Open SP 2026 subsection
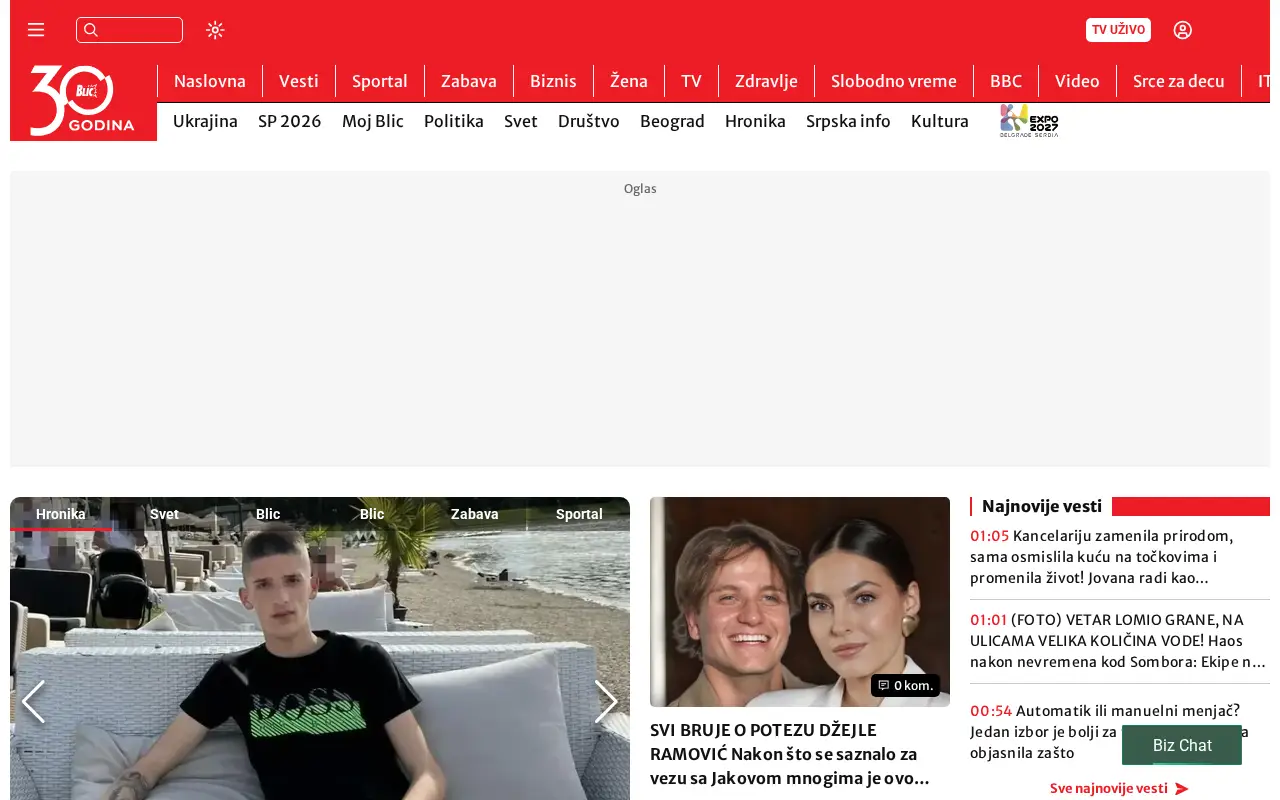 click(290, 121)
